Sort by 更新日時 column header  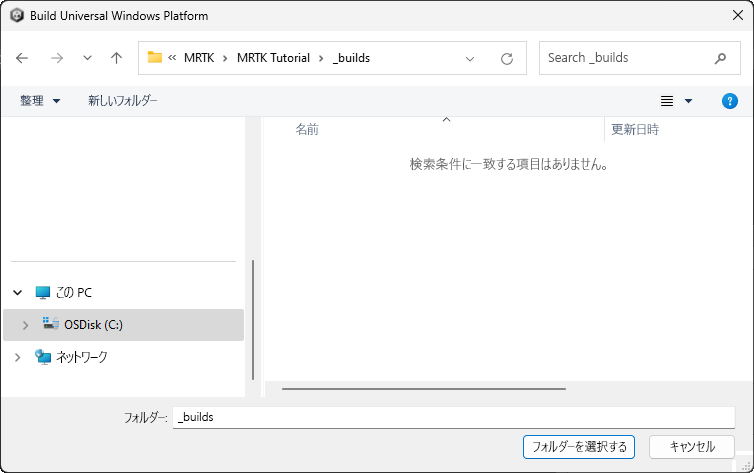click(x=635, y=129)
